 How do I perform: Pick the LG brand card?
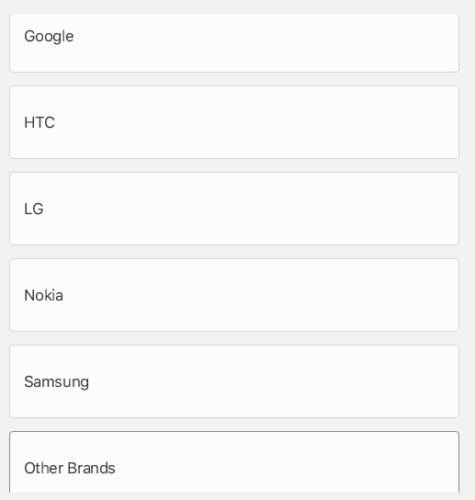click(x=234, y=209)
